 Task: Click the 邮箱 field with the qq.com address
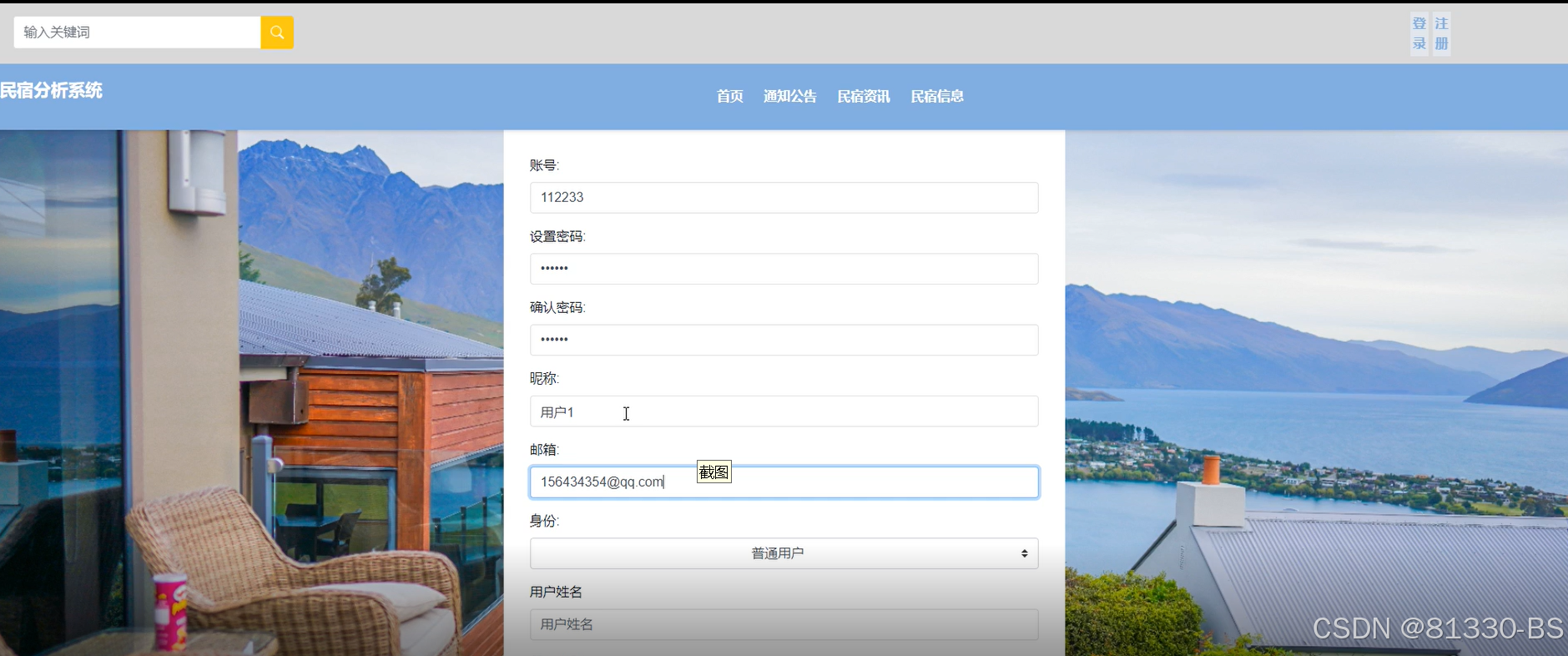pyautogui.click(x=784, y=482)
